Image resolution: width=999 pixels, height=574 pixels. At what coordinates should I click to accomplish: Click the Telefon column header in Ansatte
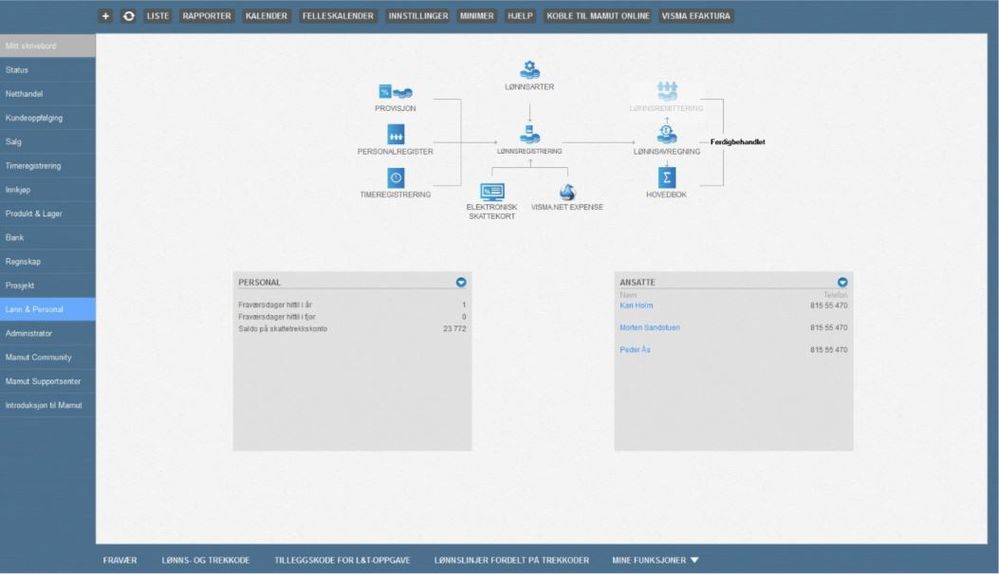pyautogui.click(x=835, y=295)
